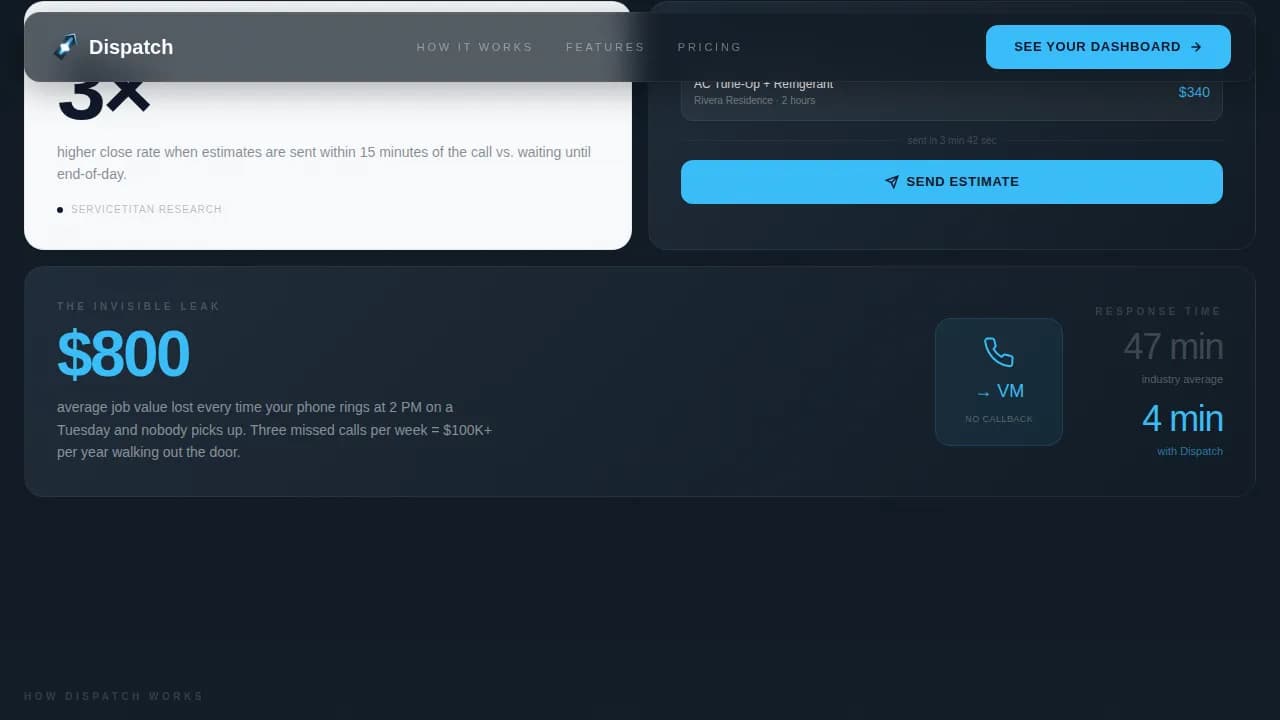
Task: Click the phone icon in the voicemail card
Action: coord(999,352)
